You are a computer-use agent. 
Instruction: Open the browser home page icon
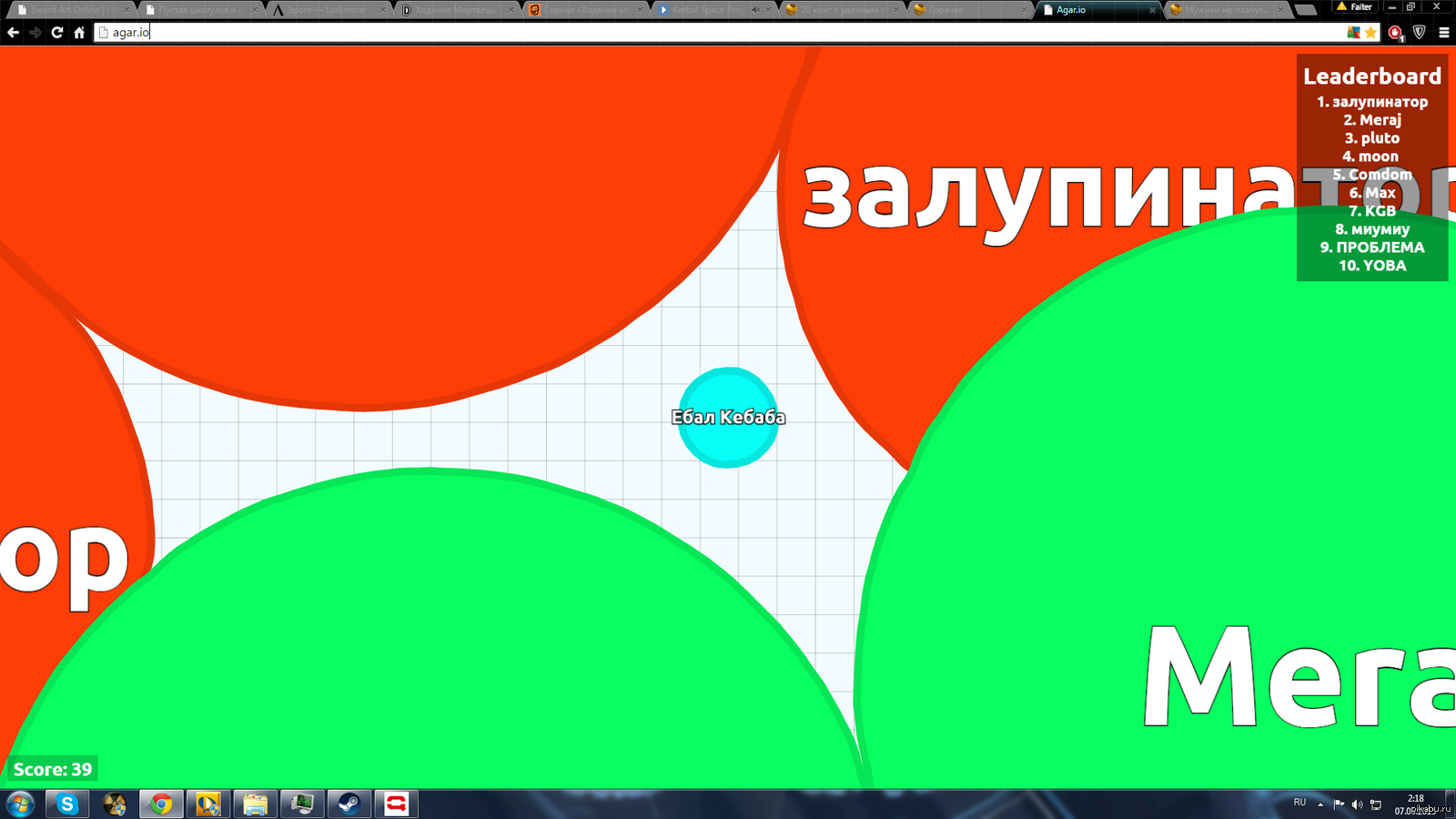[x=79, y=33]
